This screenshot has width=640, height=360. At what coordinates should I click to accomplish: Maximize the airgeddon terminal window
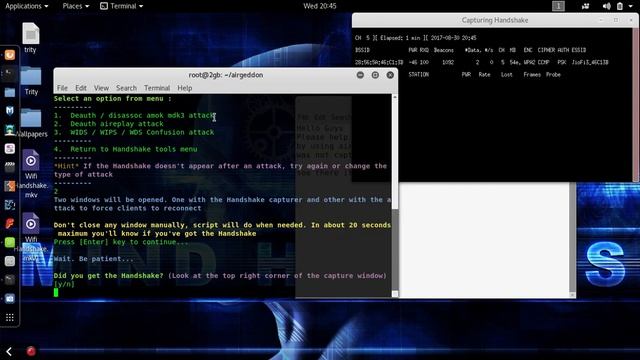coord(375,75)
